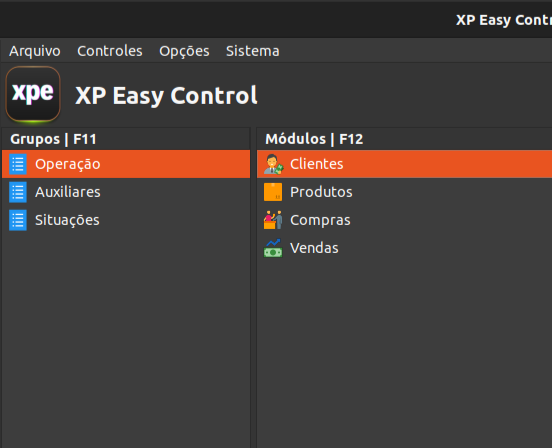The image size is (552, 448).
Task: Open the Produtos module
Action: (x=404, y=192)
